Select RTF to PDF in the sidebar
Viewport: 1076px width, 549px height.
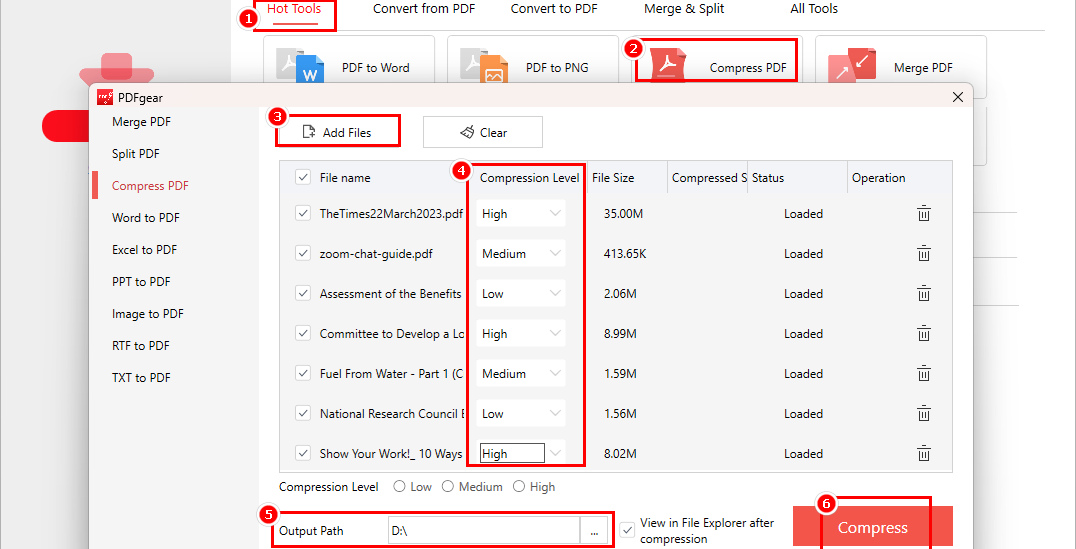141,345
